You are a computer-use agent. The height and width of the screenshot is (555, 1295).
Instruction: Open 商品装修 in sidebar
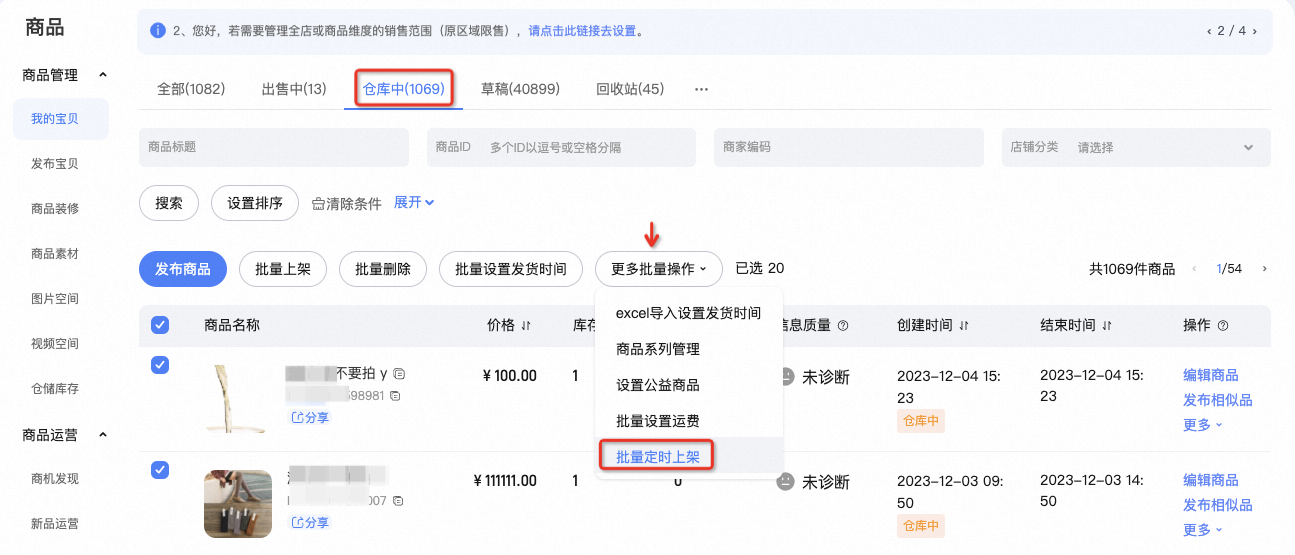click(55, 209)
